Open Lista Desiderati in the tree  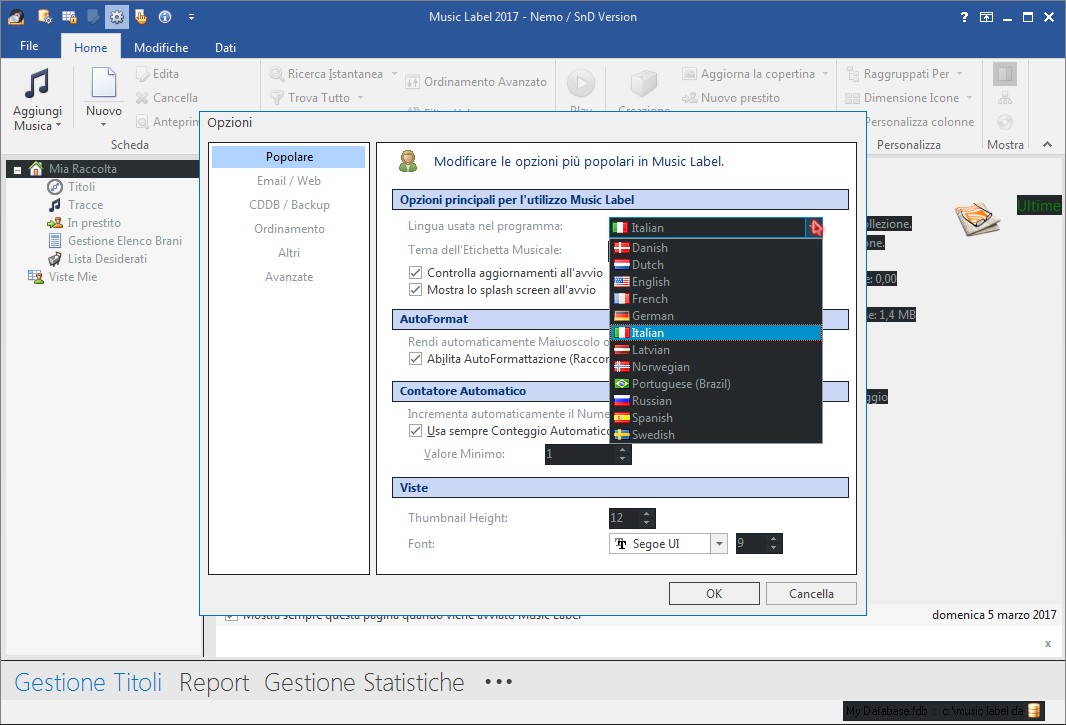(x=107, y=259)
